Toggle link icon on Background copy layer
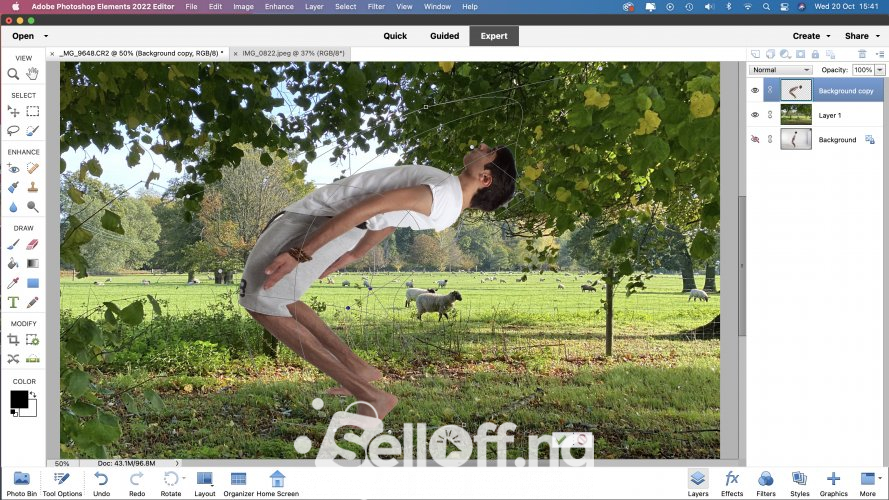The height and width of the screenshot is (500, 889). tap(770, 91)
